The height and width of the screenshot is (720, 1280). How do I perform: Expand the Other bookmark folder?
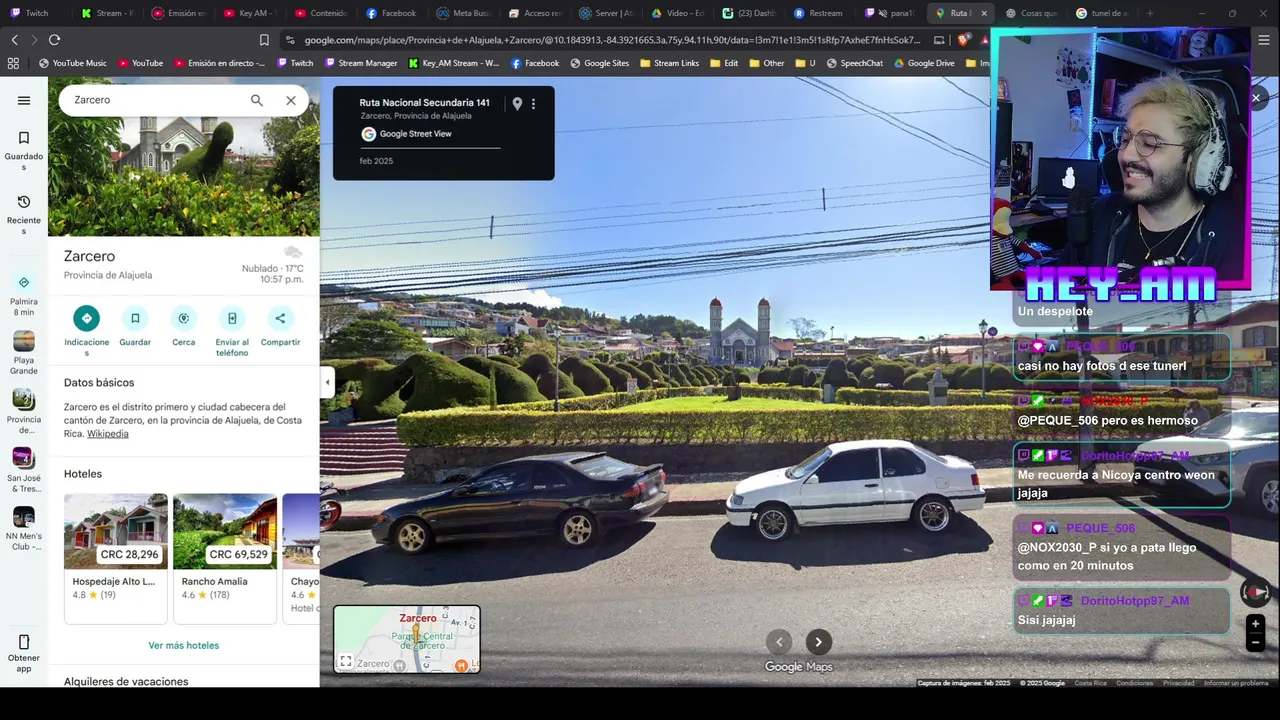(x=767, y=63)
